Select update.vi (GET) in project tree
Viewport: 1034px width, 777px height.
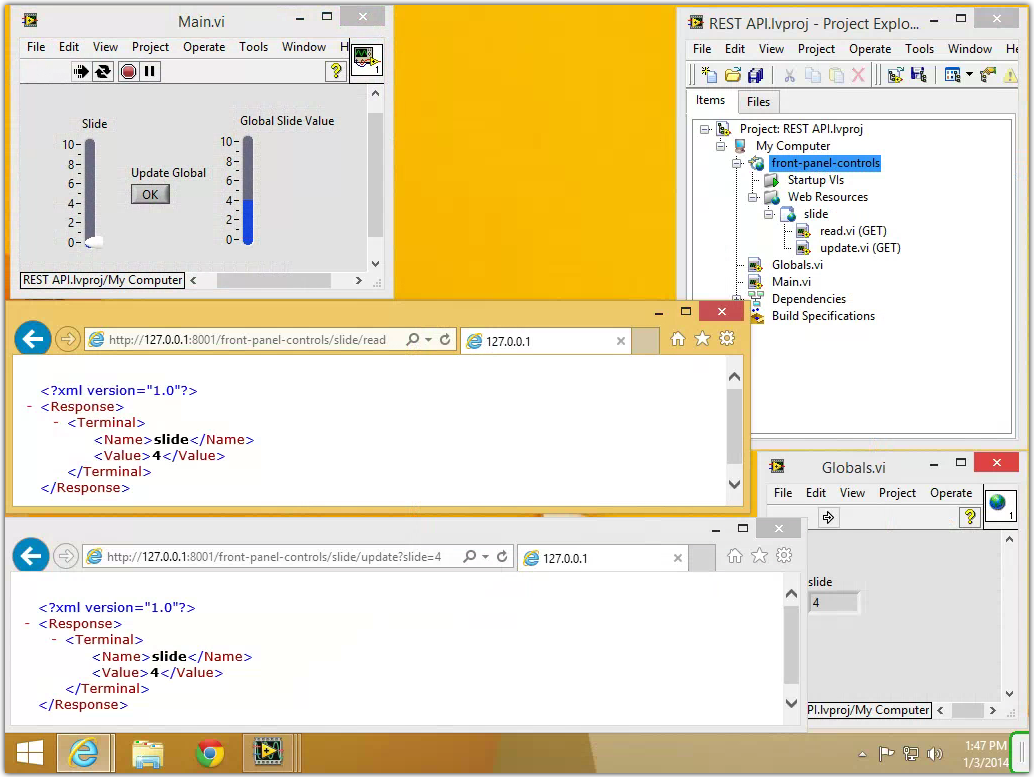click(x=859, y=248)
